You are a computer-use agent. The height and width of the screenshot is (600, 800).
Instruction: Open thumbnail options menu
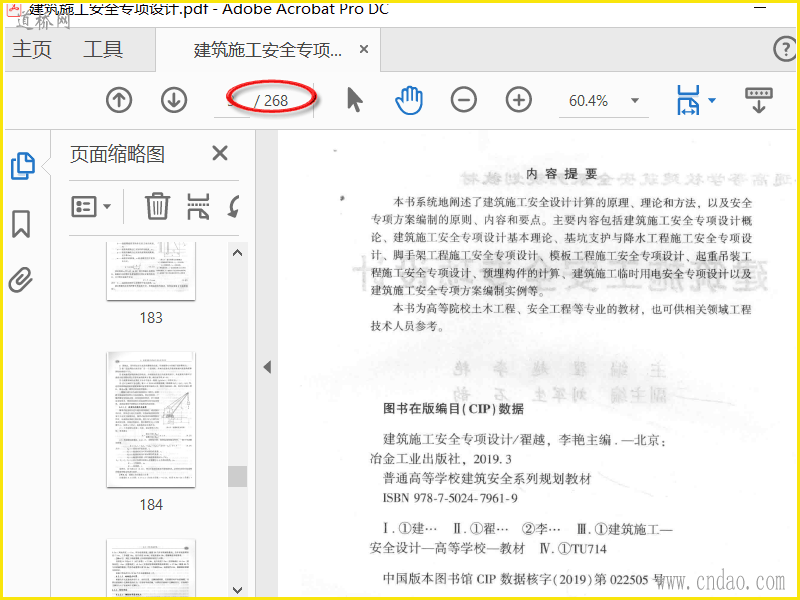pyautogui.click(x=91, y=207)
